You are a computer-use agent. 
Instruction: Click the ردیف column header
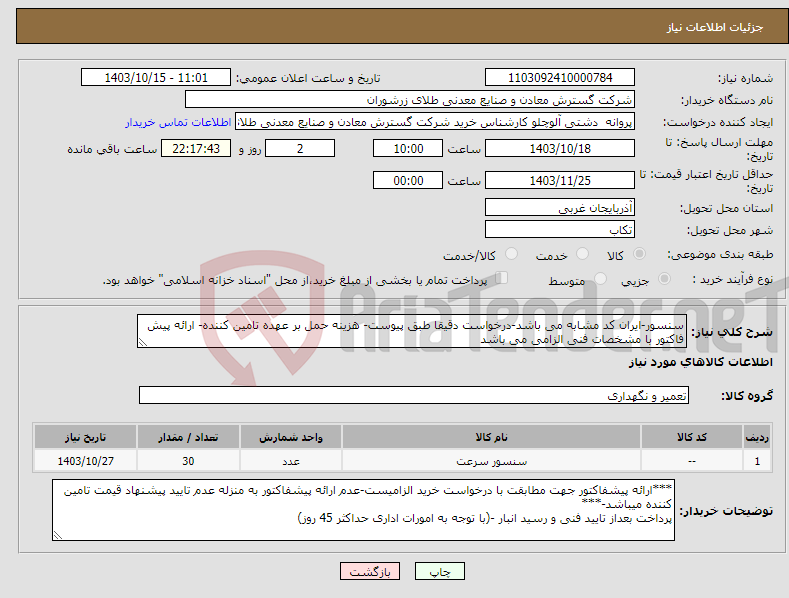pyautogui.click(x=757, y=437)
